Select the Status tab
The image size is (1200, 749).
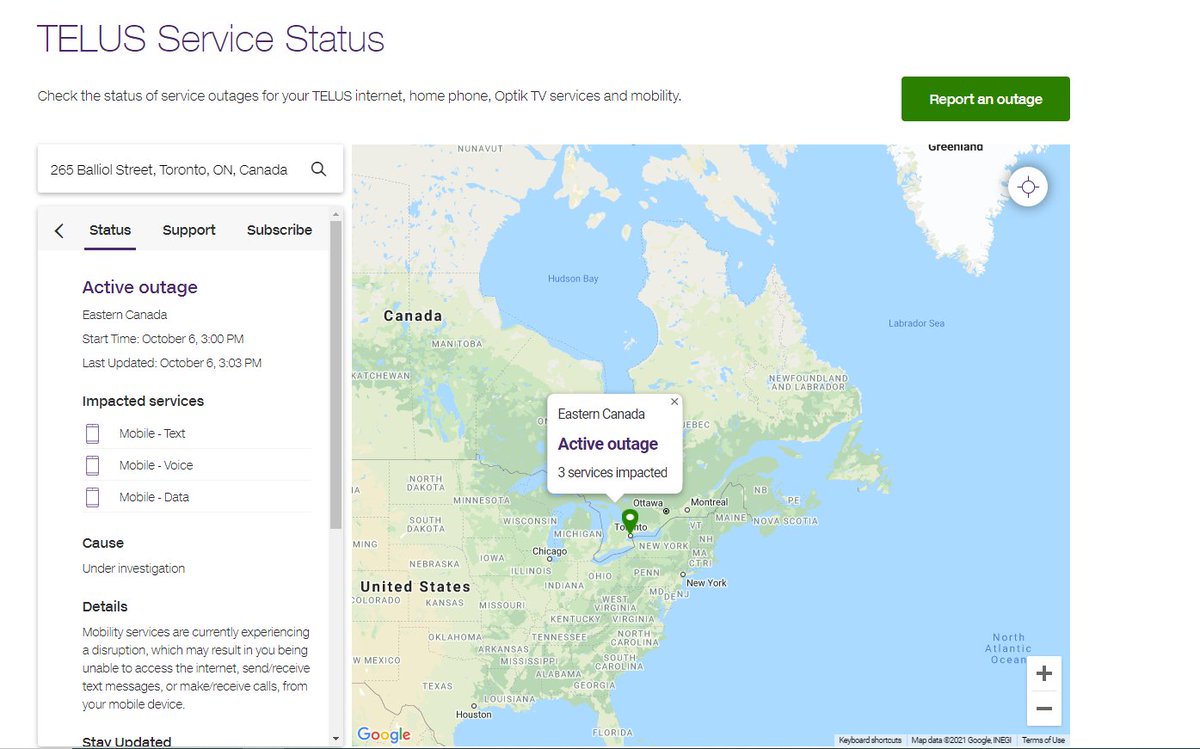coord(110,230)
